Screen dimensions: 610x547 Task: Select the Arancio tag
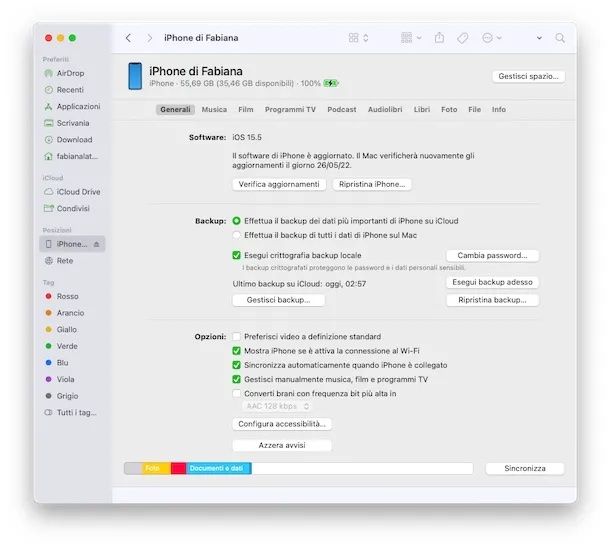click(65, 313)
